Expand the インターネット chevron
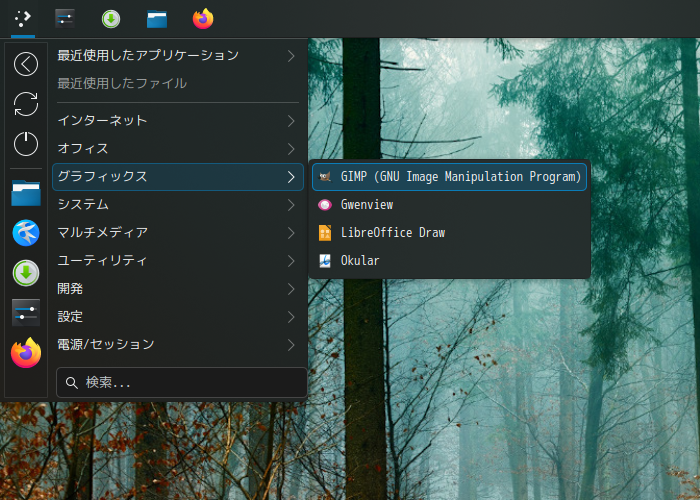This screenshot has height=500, width=700. [x=291, y=121]
